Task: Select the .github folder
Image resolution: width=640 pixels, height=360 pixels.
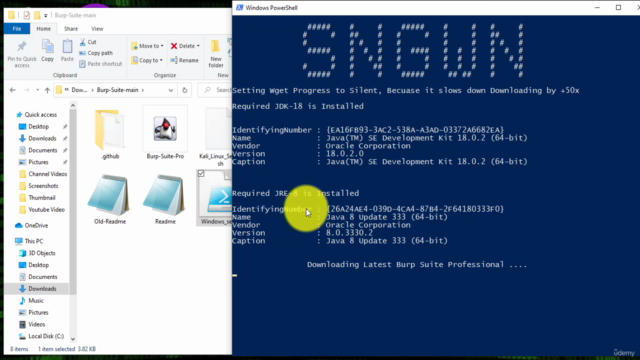Action: click(x=110, y=134)
